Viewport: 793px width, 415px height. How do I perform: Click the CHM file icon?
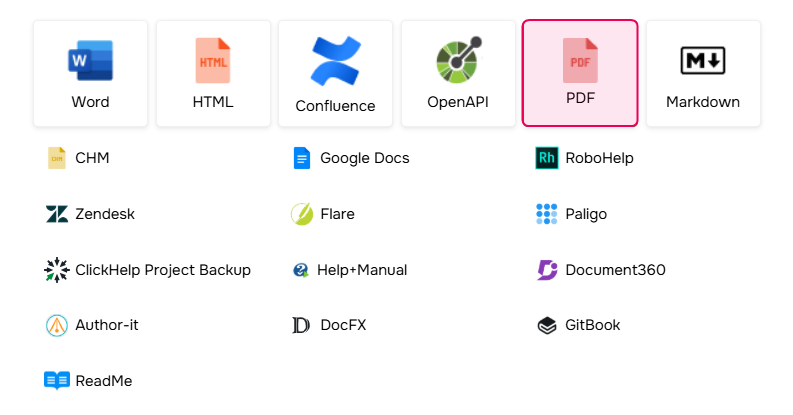click(x=57, y=158)
